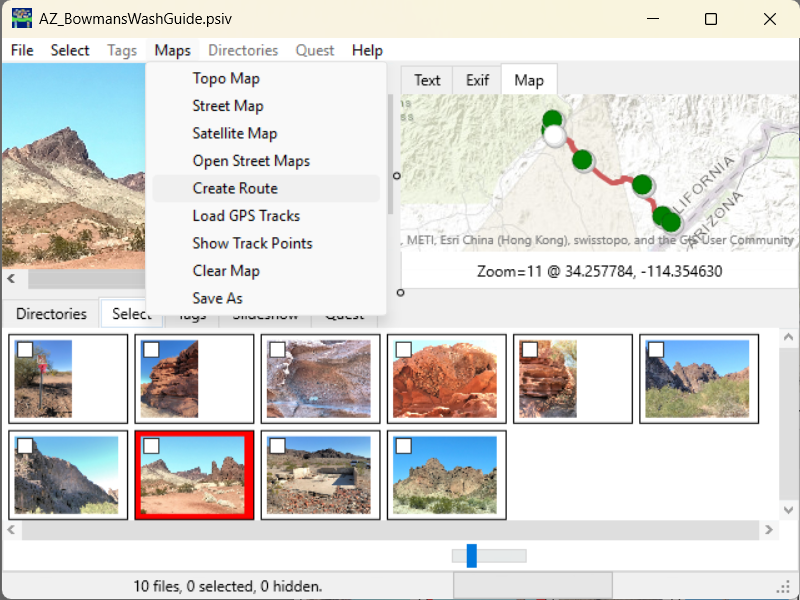Click Load GPS Tracks
This screenshot has height=600, width=800.
[x=244, y=215]
